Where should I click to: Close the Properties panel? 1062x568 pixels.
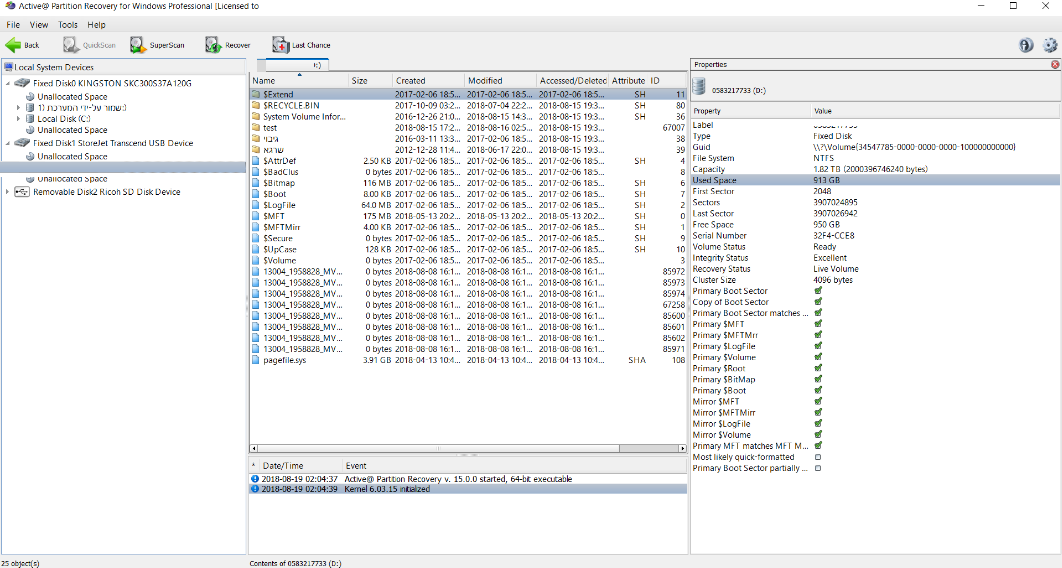[1055, 64]
